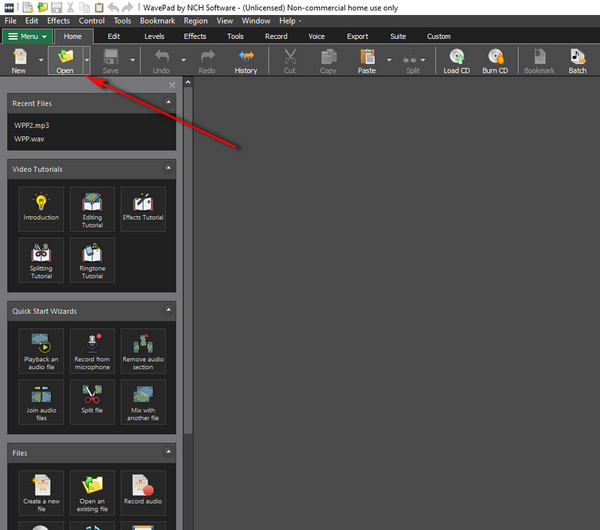Switch to the Record ribbon tab

276,36
